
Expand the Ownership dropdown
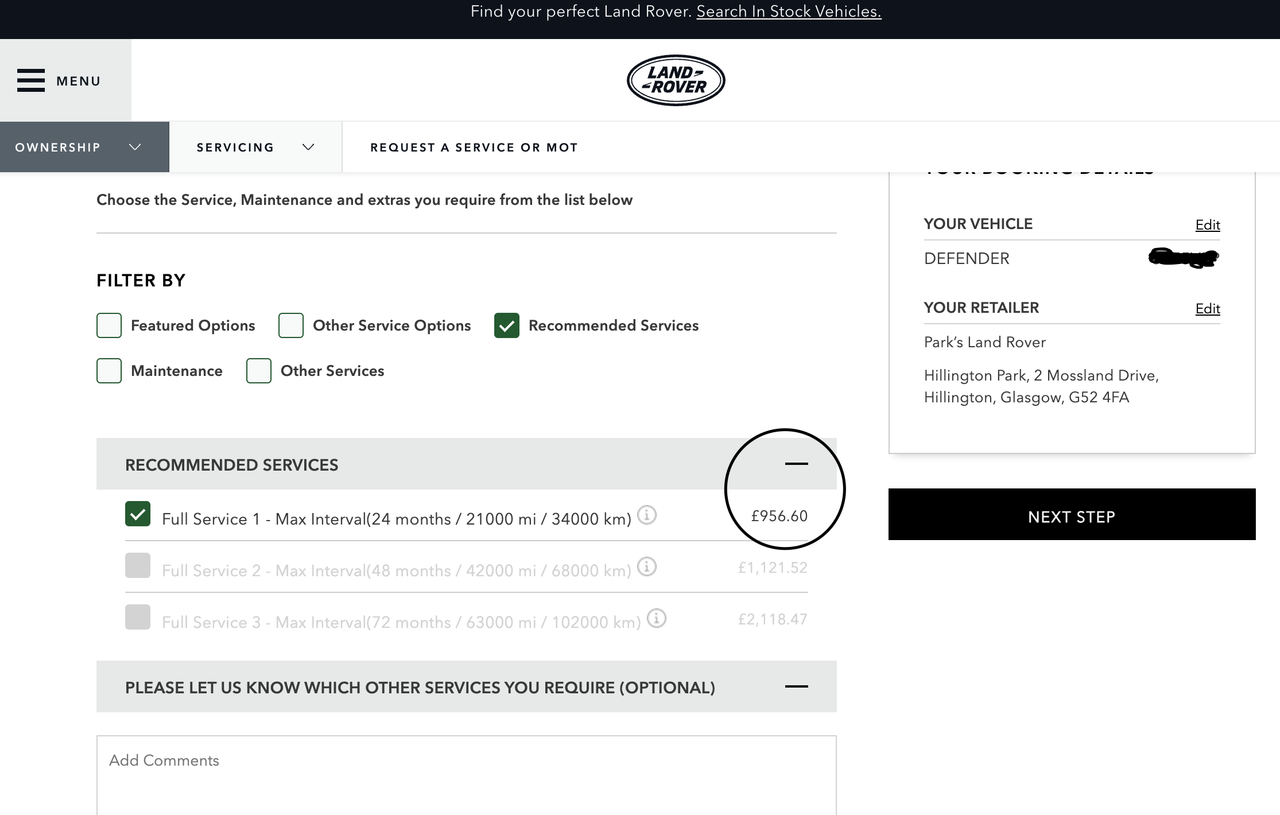pyautogui.click(x=84, y=147)
